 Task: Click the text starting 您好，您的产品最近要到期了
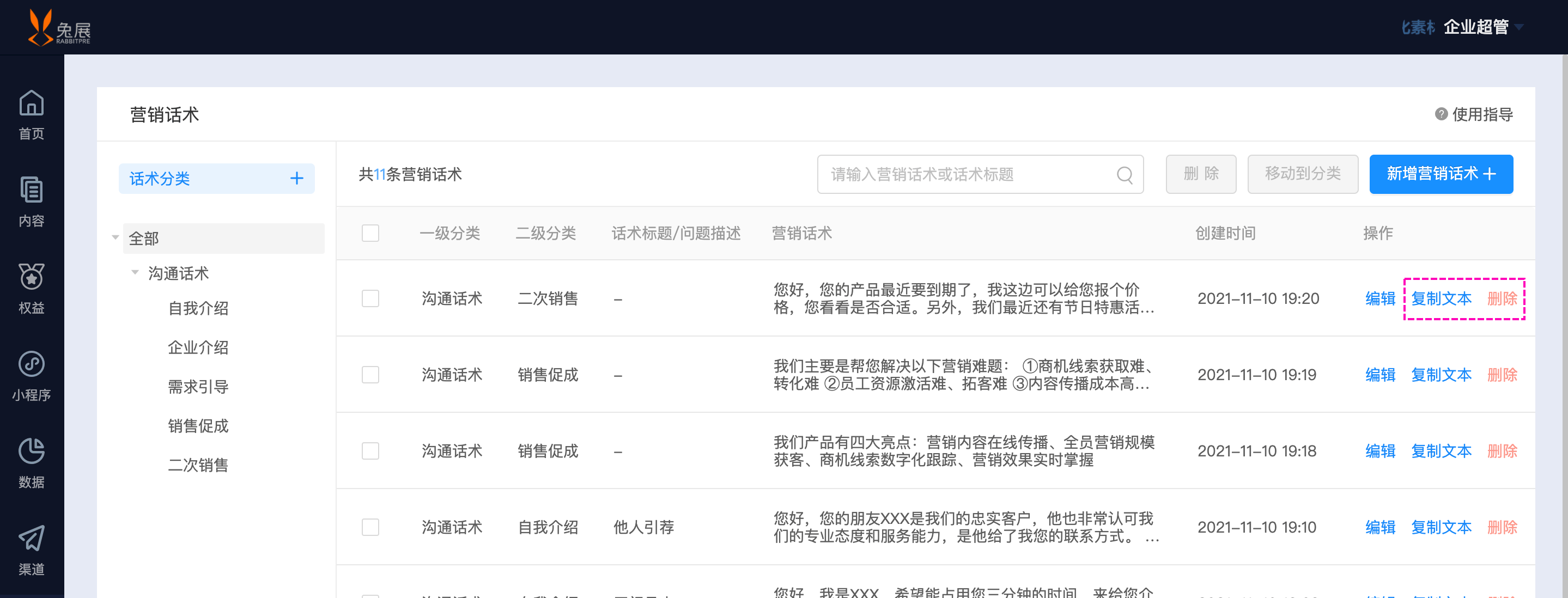pos(964,298)
